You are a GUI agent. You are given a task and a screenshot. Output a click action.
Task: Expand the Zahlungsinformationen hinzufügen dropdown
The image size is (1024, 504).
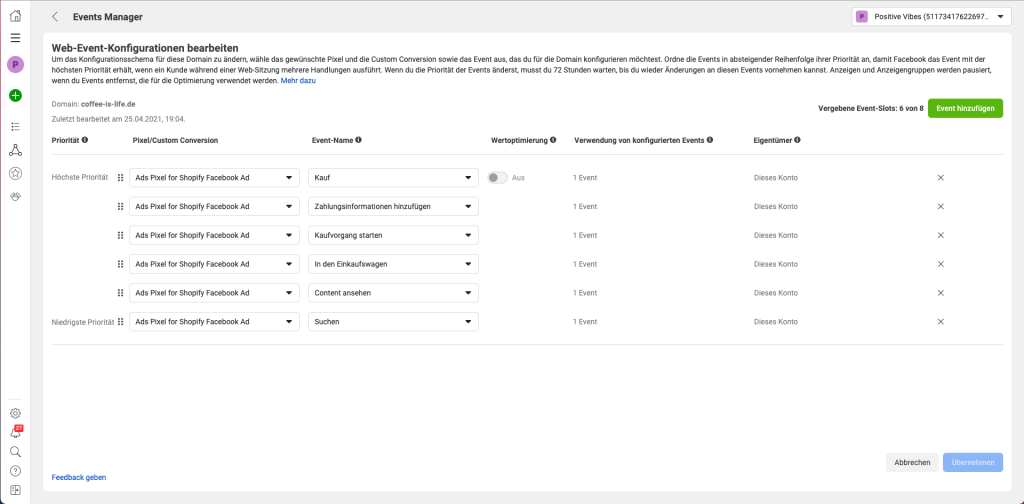[393, 207]
